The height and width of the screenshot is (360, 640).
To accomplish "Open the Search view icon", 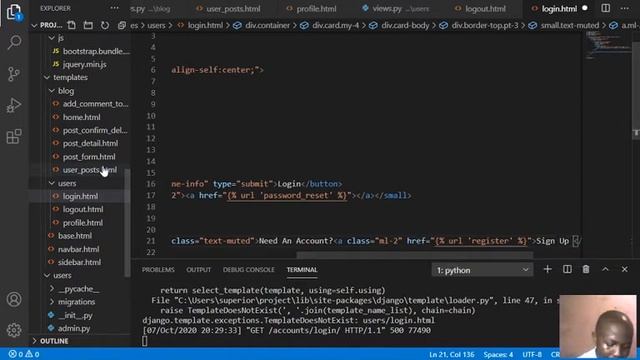I will tap(14, 42).
